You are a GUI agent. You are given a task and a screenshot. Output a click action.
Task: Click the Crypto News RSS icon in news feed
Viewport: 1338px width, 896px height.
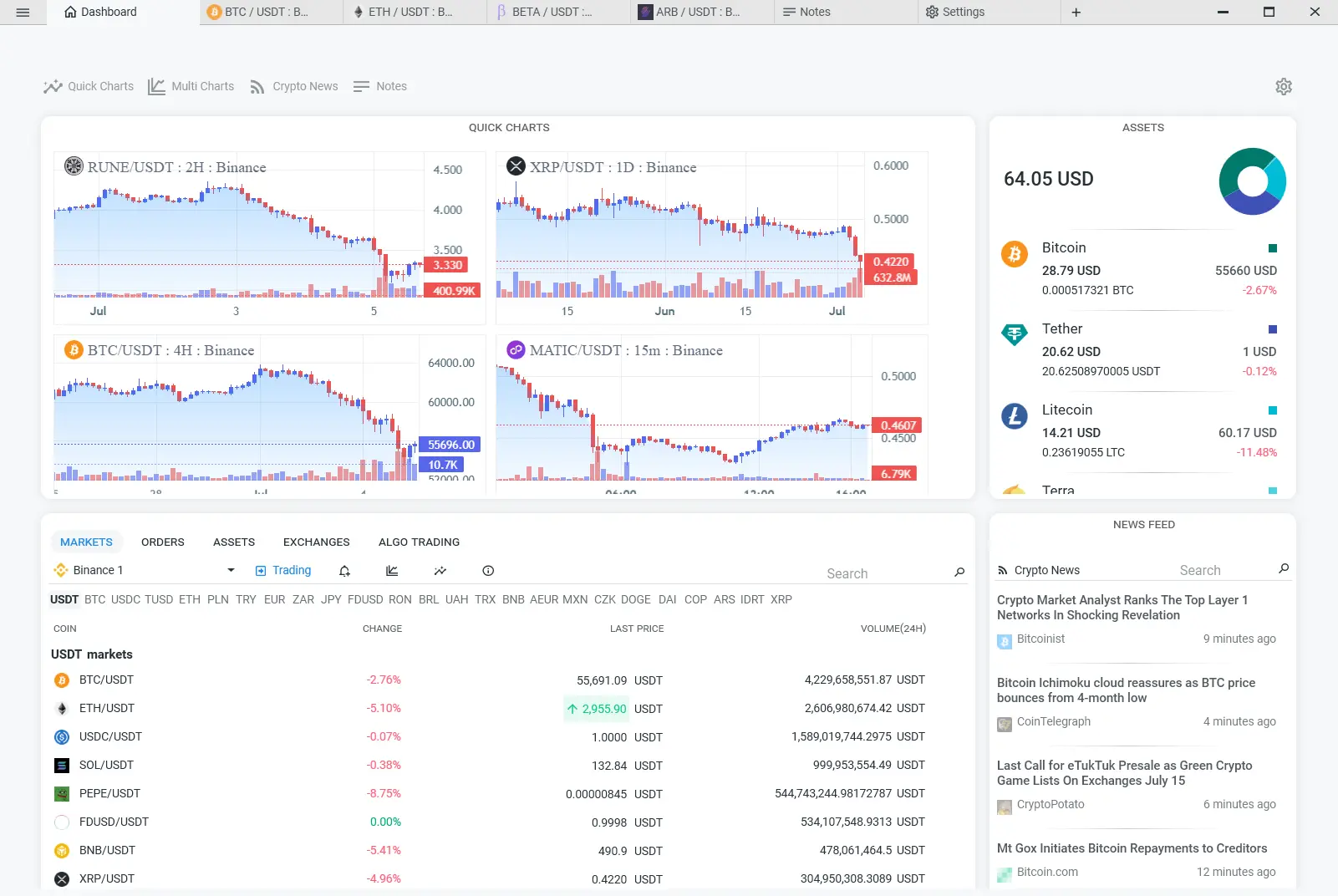coord(1003,571)
